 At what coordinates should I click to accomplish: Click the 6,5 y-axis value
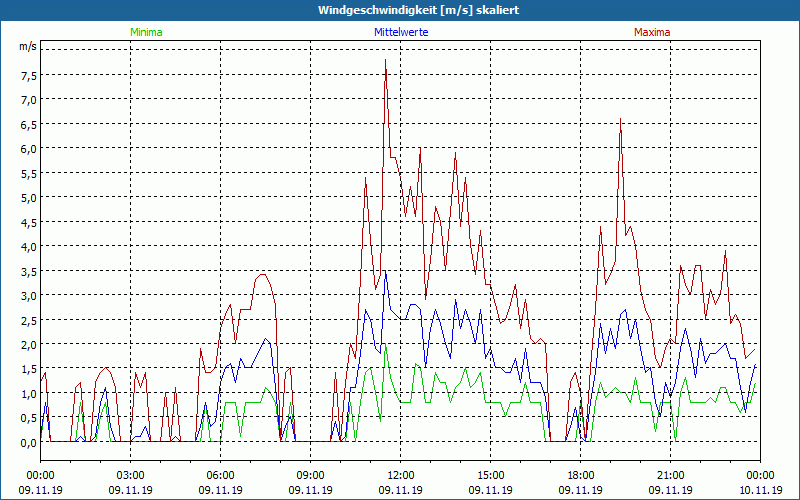click(29, 125)
